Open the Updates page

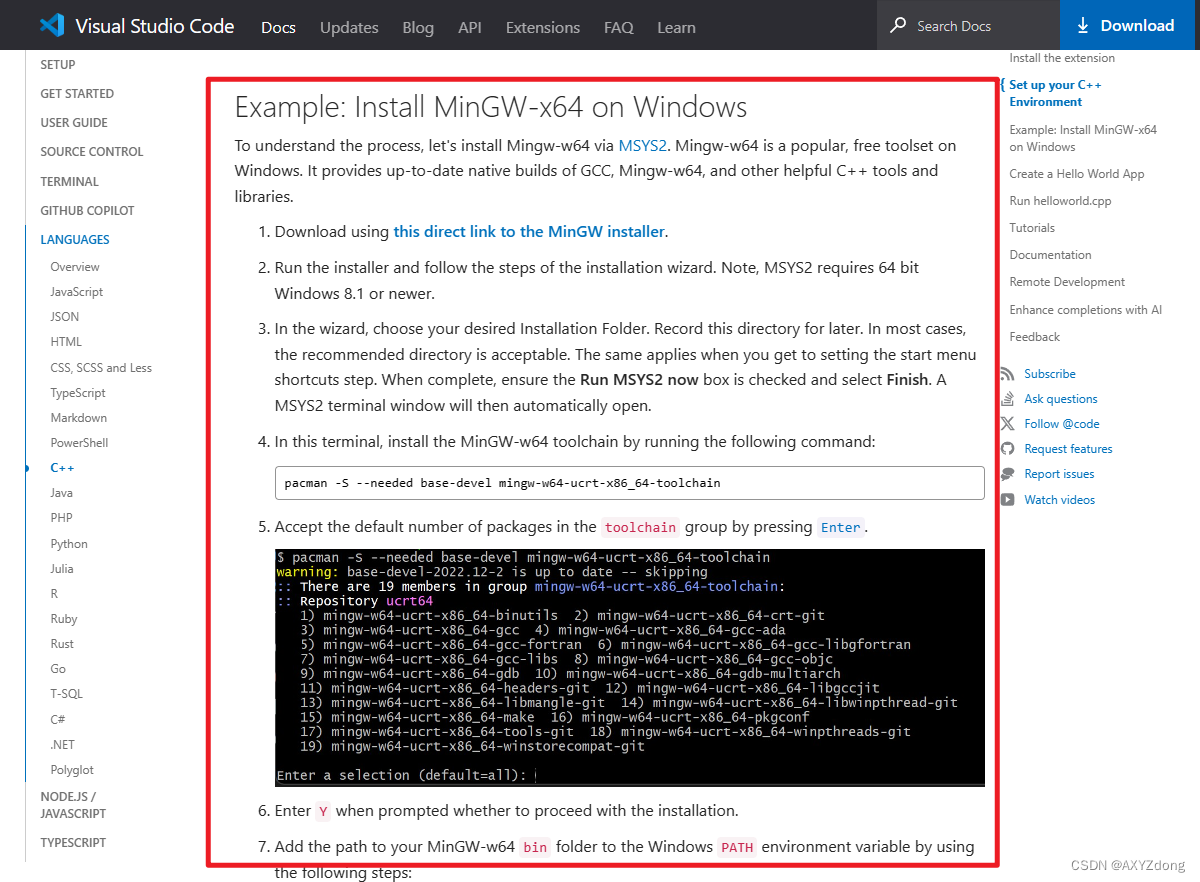pyautogui.click(x=349, y=27)
